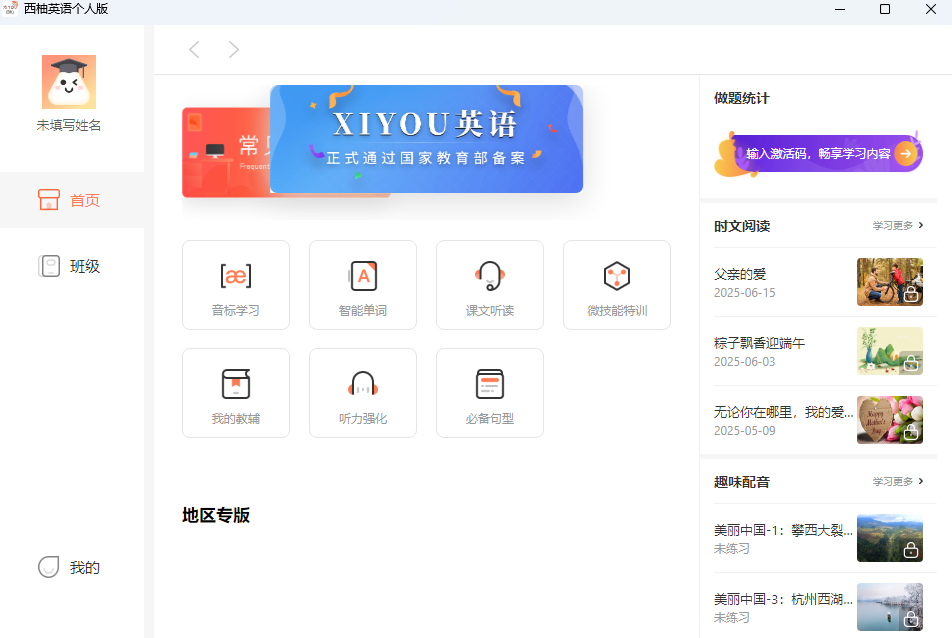This screenshot has height=638, width=952.
Task: Open 课文听读 text listening feature
Action: 490,284
